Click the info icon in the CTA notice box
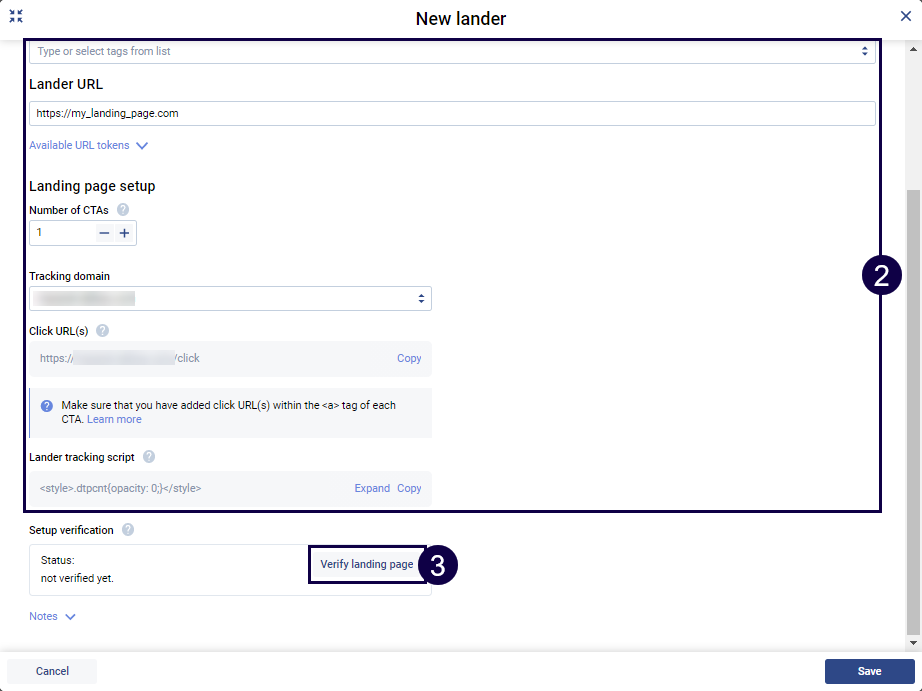The image size is (922, 691). click(x=47, y=405)
